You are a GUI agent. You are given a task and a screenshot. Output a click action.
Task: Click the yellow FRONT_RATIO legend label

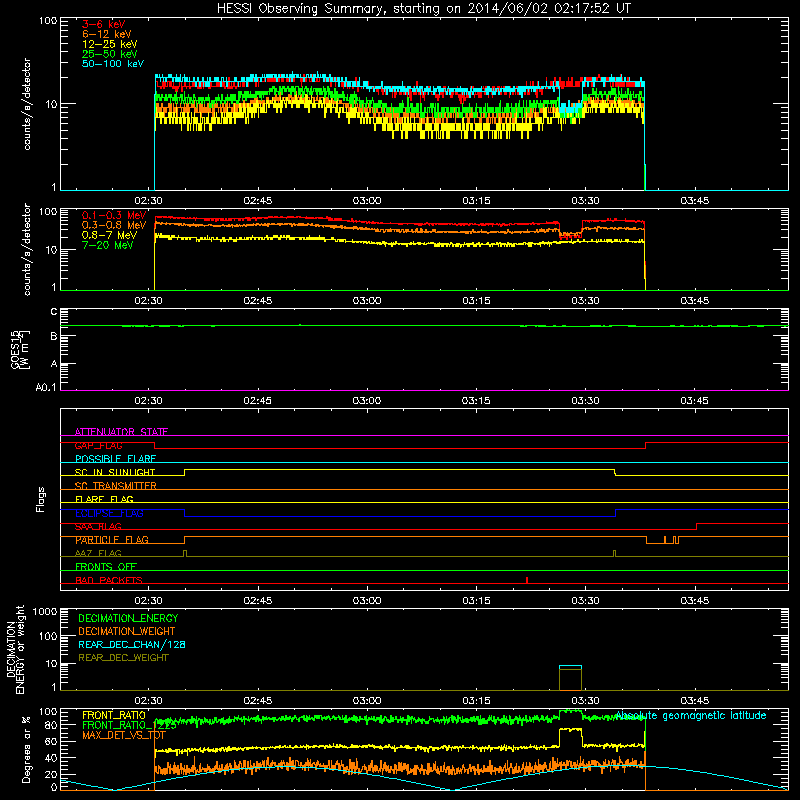[x=114, y=715]
